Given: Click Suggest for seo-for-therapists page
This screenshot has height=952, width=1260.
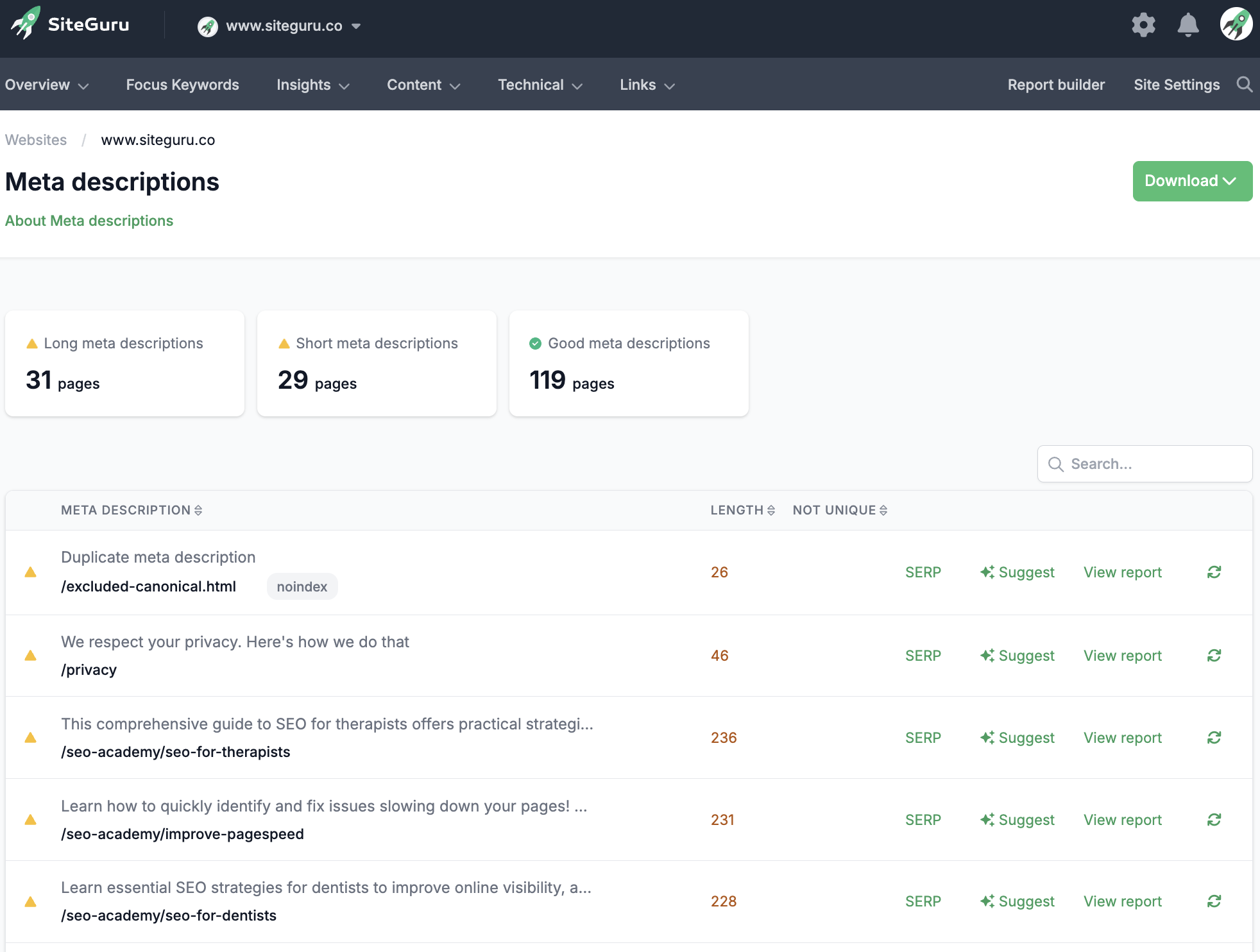Looking at the screenshot, I should coord(1017,738).
